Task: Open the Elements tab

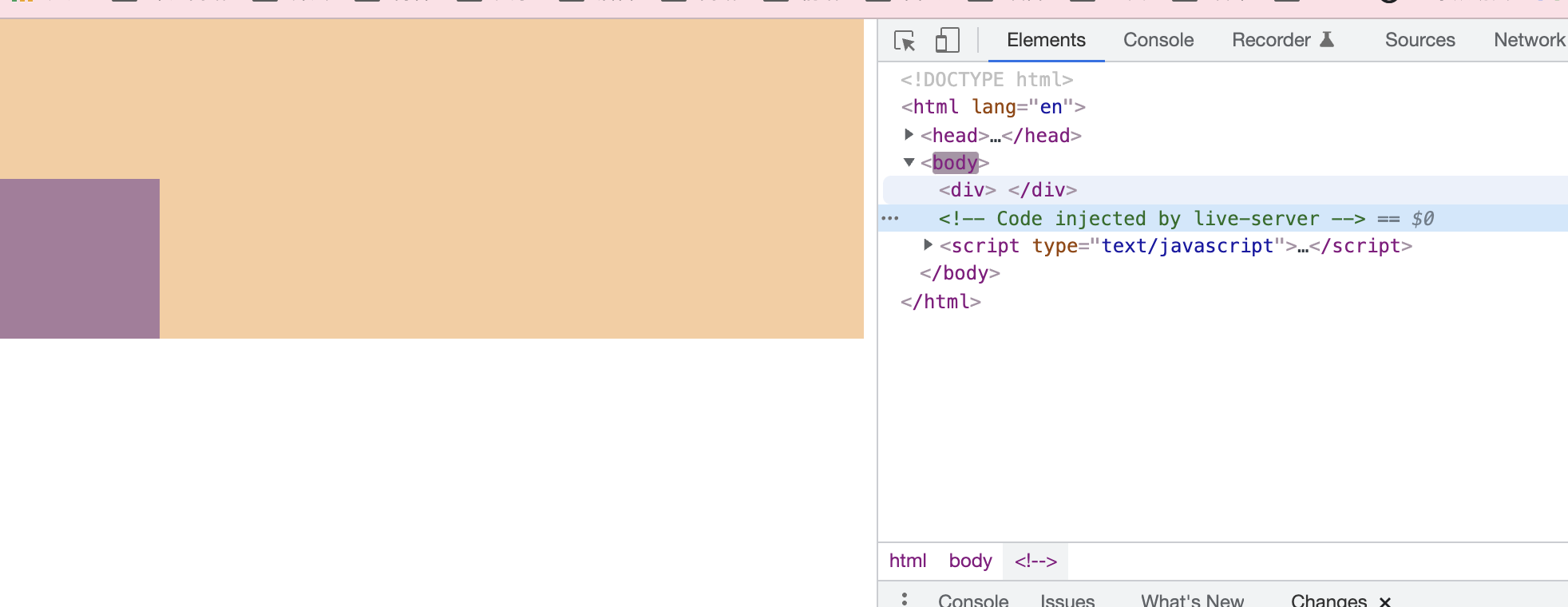Action: click(x=1046, y=40)
